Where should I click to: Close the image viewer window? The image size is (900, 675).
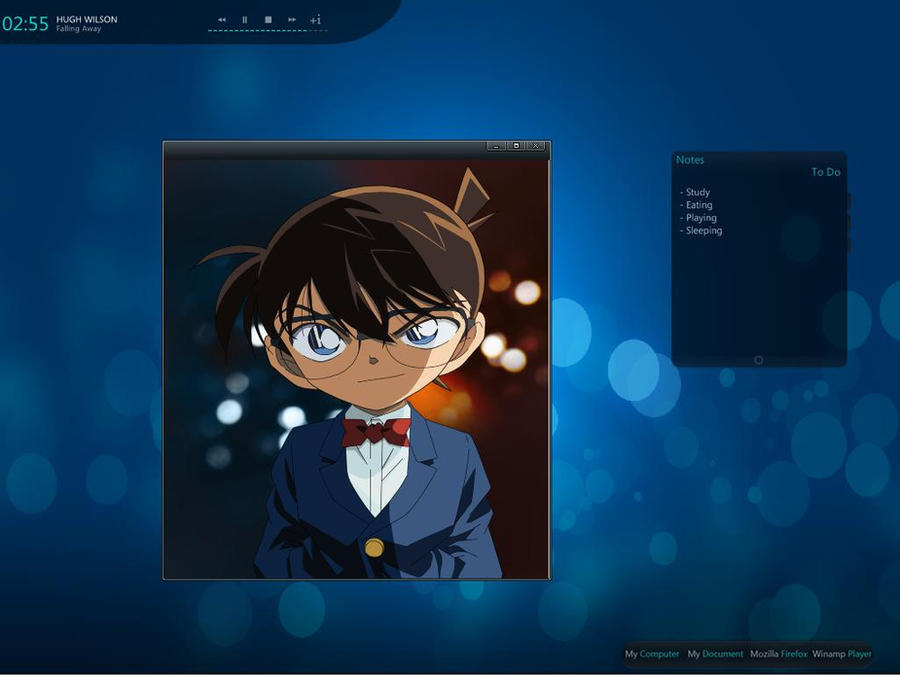(536, 146)
